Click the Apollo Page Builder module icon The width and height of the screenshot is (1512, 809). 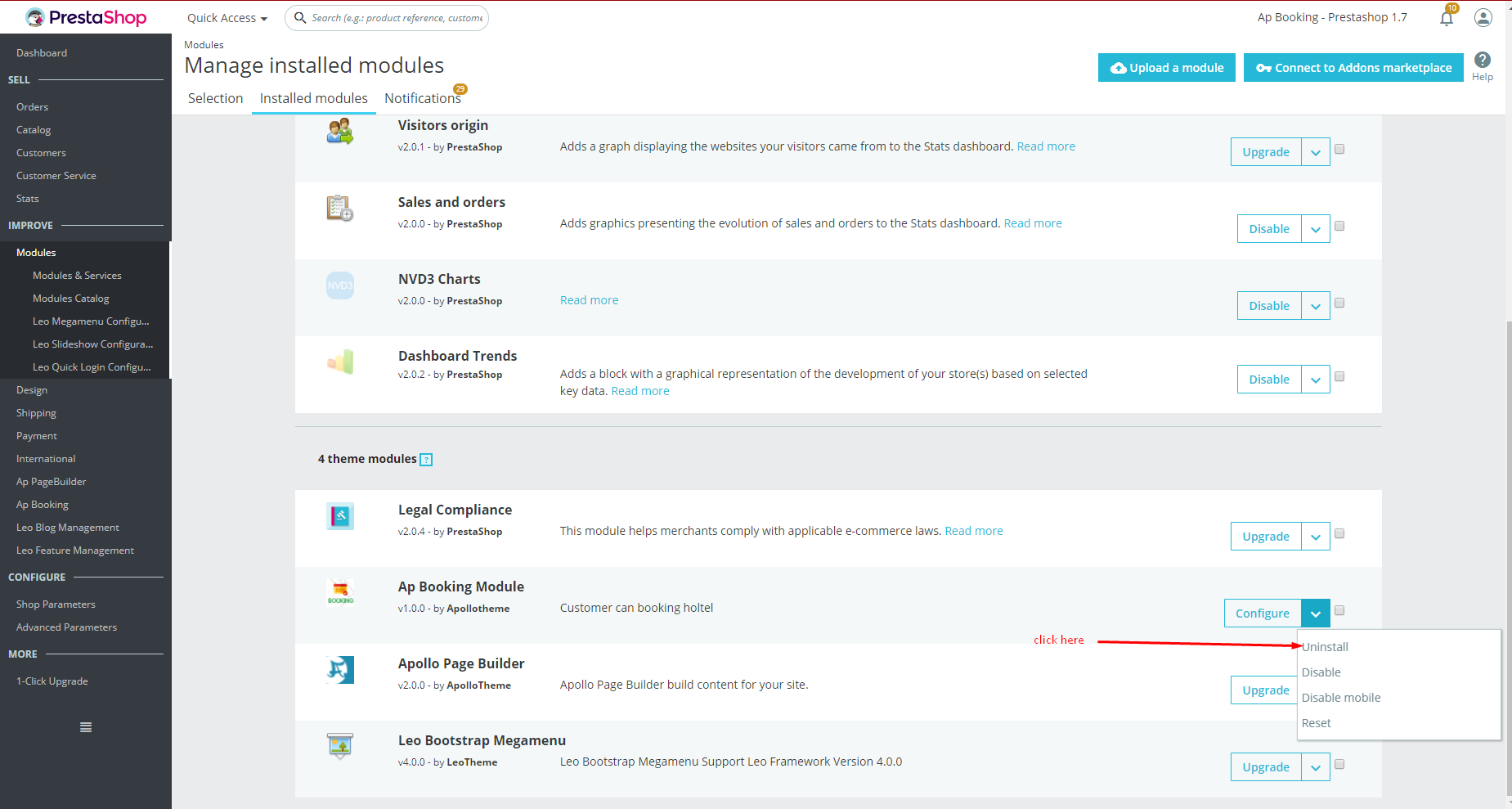point(340,669)
